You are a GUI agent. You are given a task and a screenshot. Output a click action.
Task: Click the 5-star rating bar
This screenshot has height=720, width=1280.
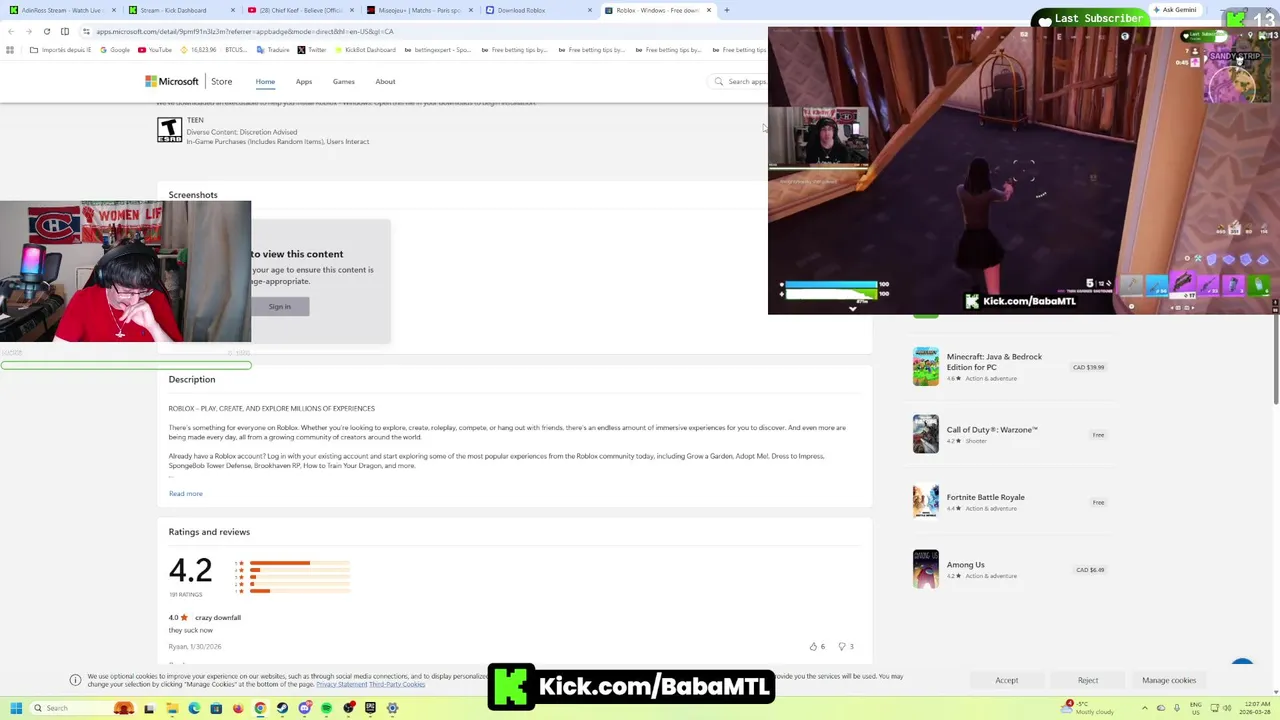[x=300, y=563]
